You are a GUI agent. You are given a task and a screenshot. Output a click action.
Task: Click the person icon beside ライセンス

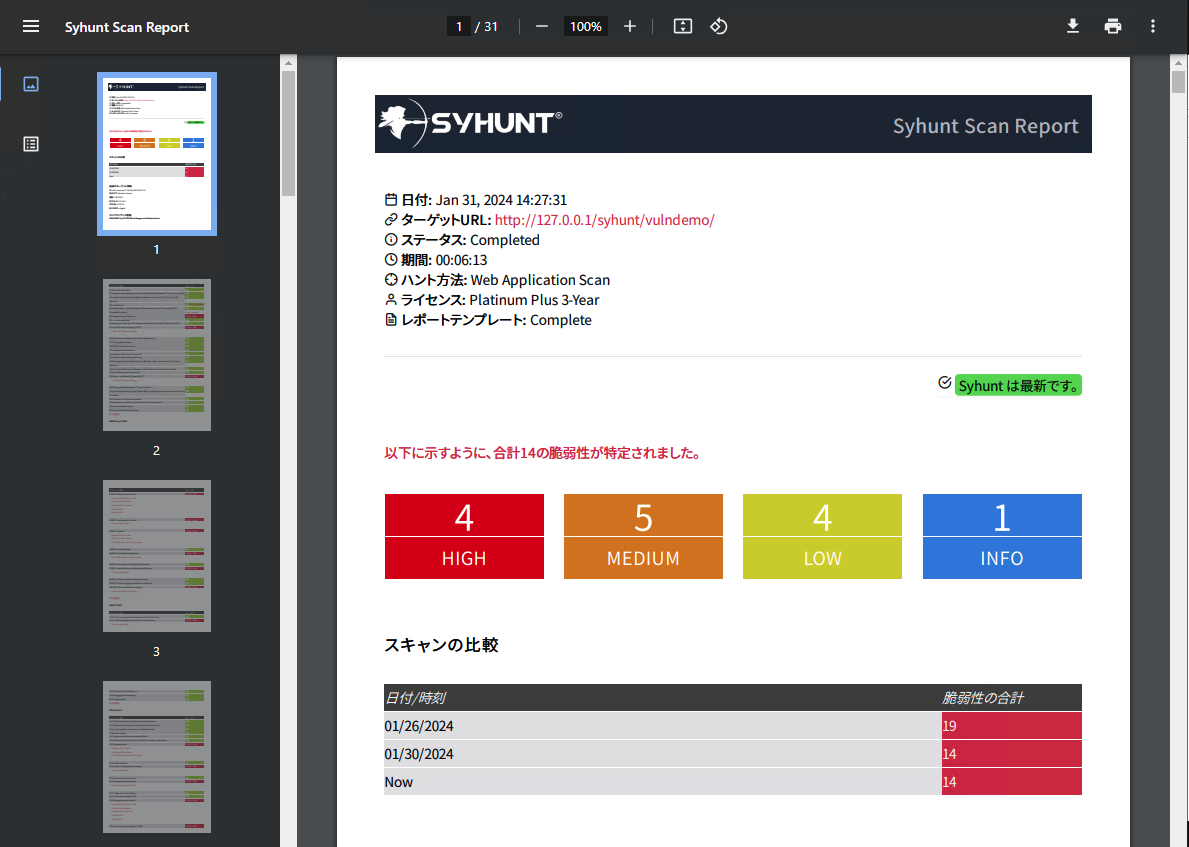pyautogui.click(x=391, y=300)
